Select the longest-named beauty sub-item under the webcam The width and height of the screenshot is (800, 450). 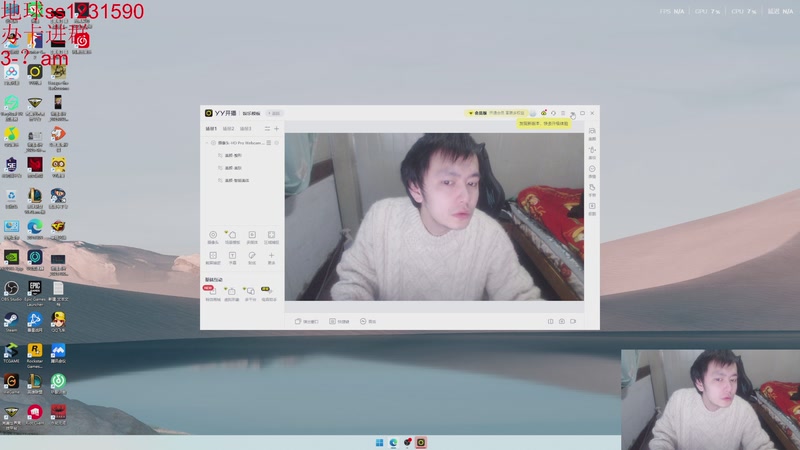click(234, 181)
